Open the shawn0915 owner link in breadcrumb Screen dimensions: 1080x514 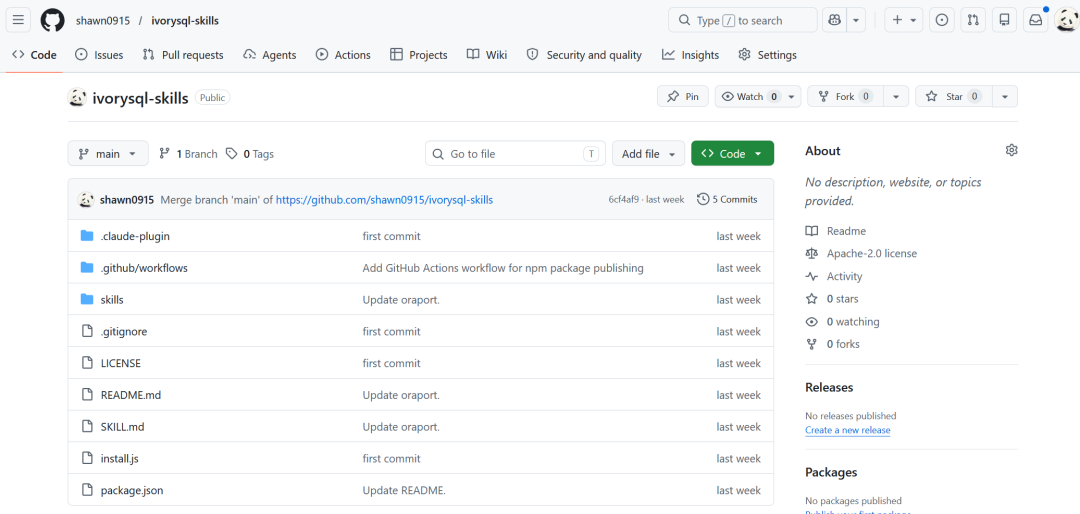103,21
